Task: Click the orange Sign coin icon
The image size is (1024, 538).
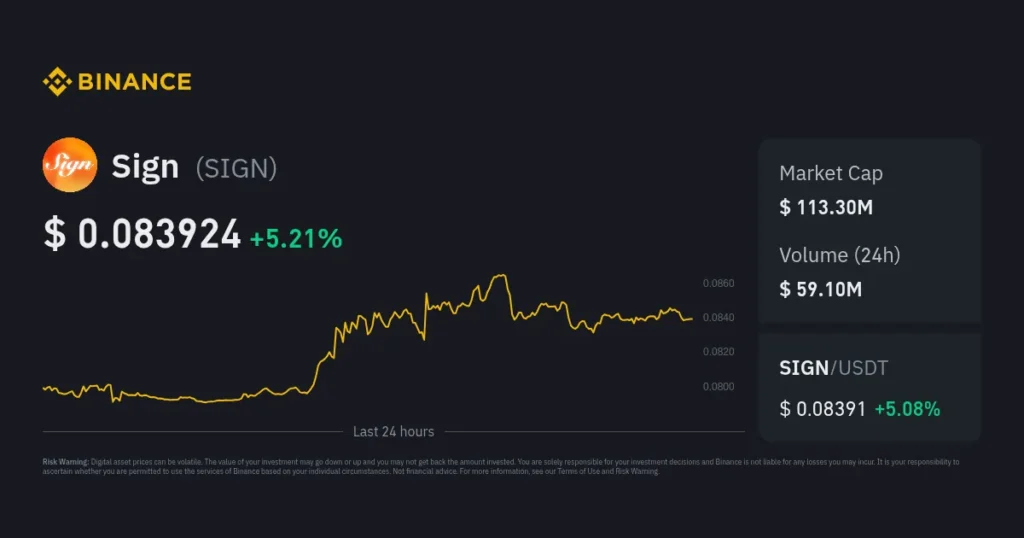Action: tap(69, 165)
